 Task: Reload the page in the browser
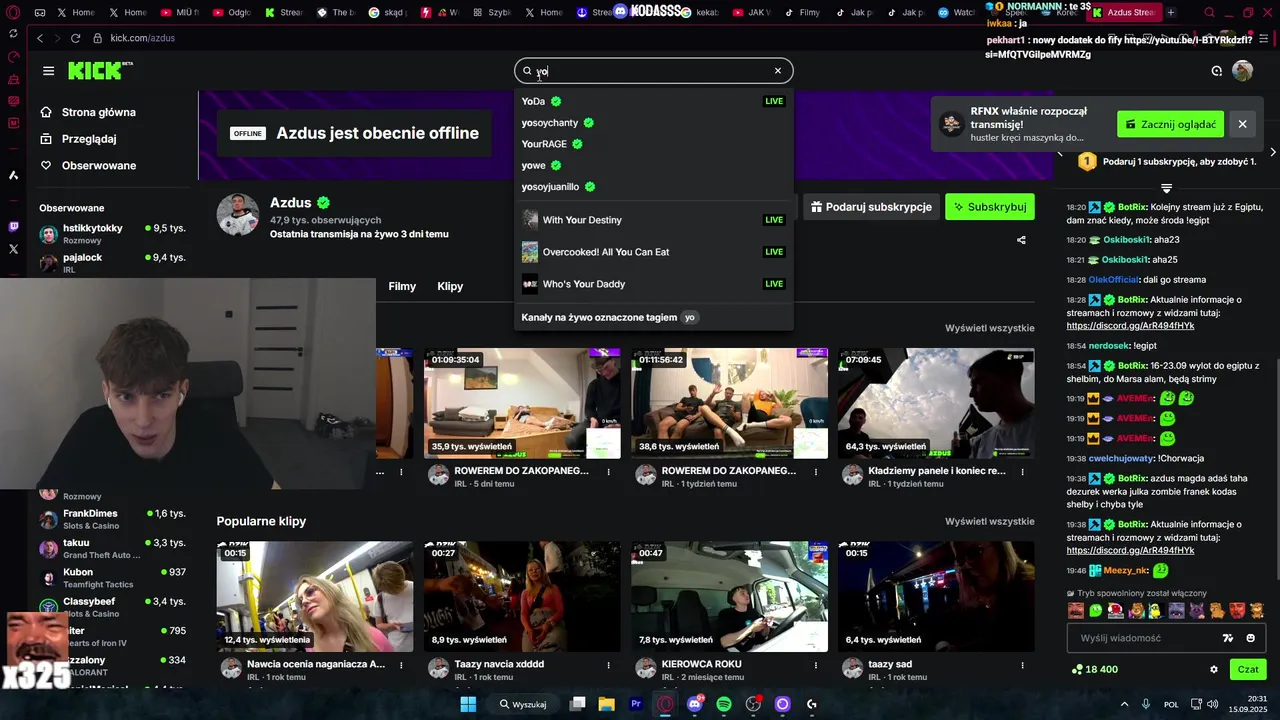(75, 38)
